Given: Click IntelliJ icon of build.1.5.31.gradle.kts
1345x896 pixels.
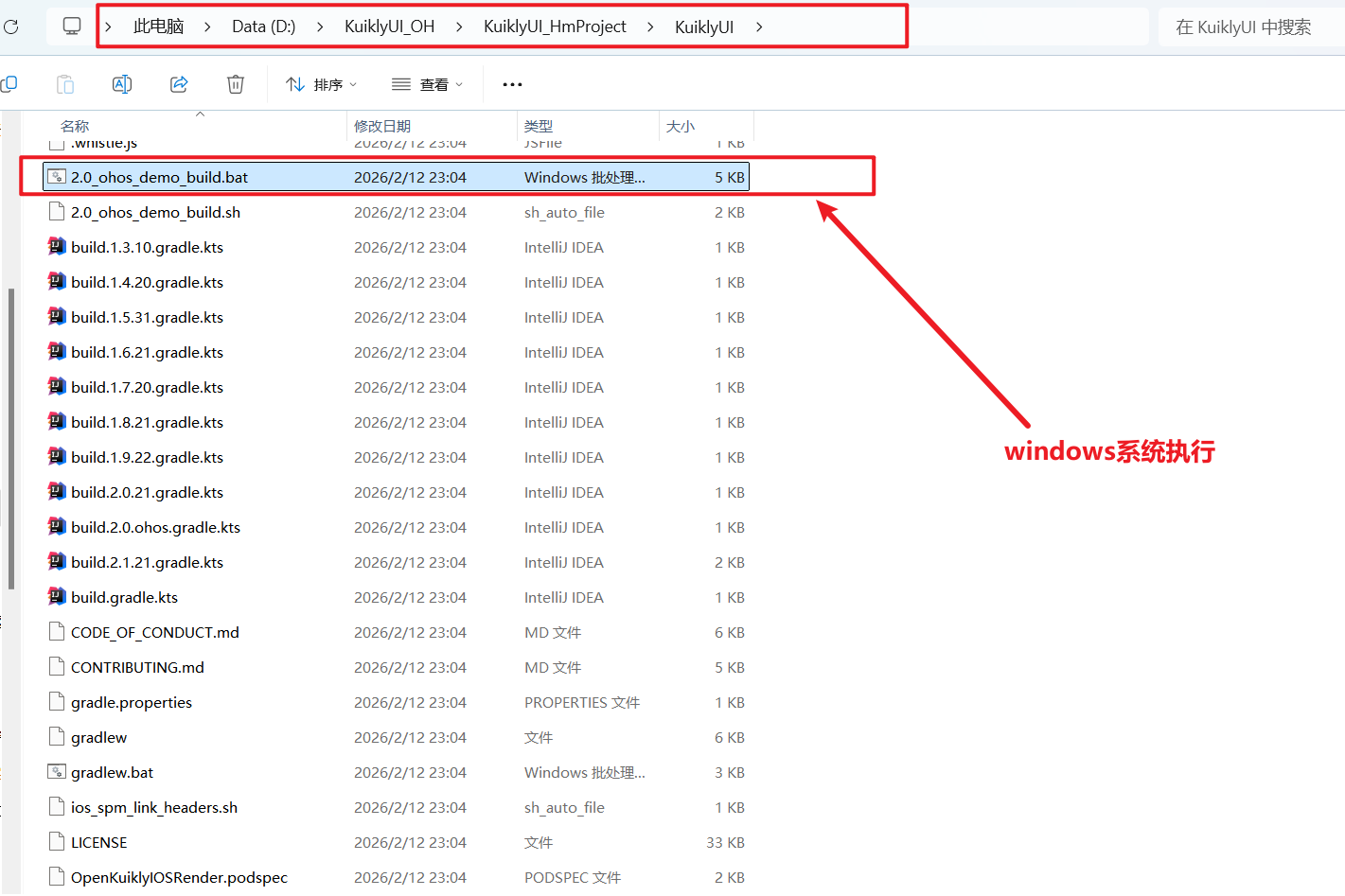Looking at the screenshot, I should pos(57,317).
